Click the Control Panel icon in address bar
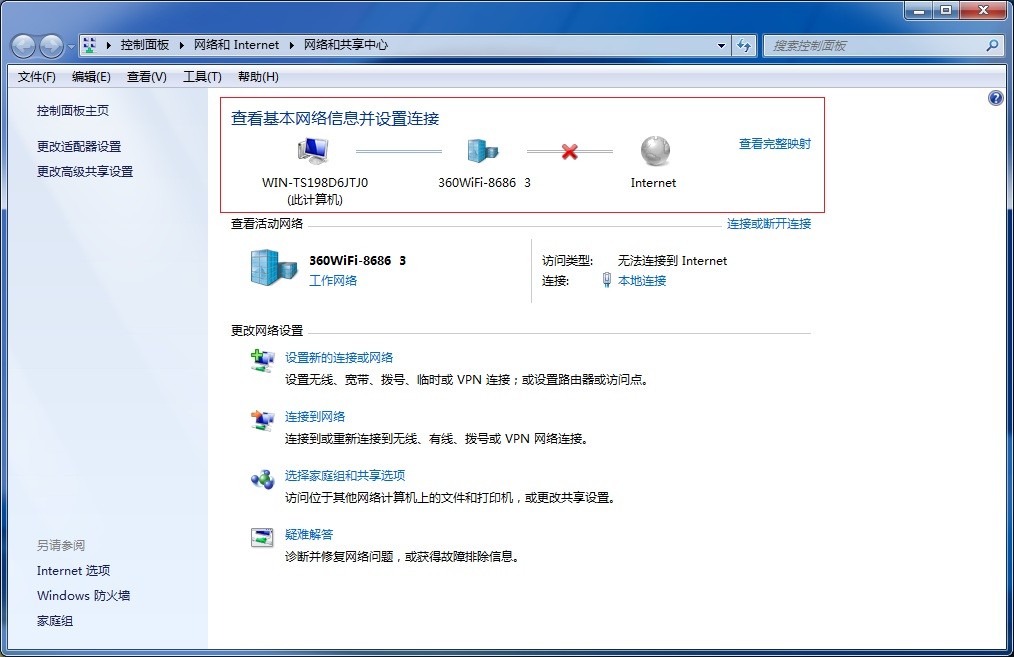Viewport: 1014px width, 657px height. click(90, 45)
